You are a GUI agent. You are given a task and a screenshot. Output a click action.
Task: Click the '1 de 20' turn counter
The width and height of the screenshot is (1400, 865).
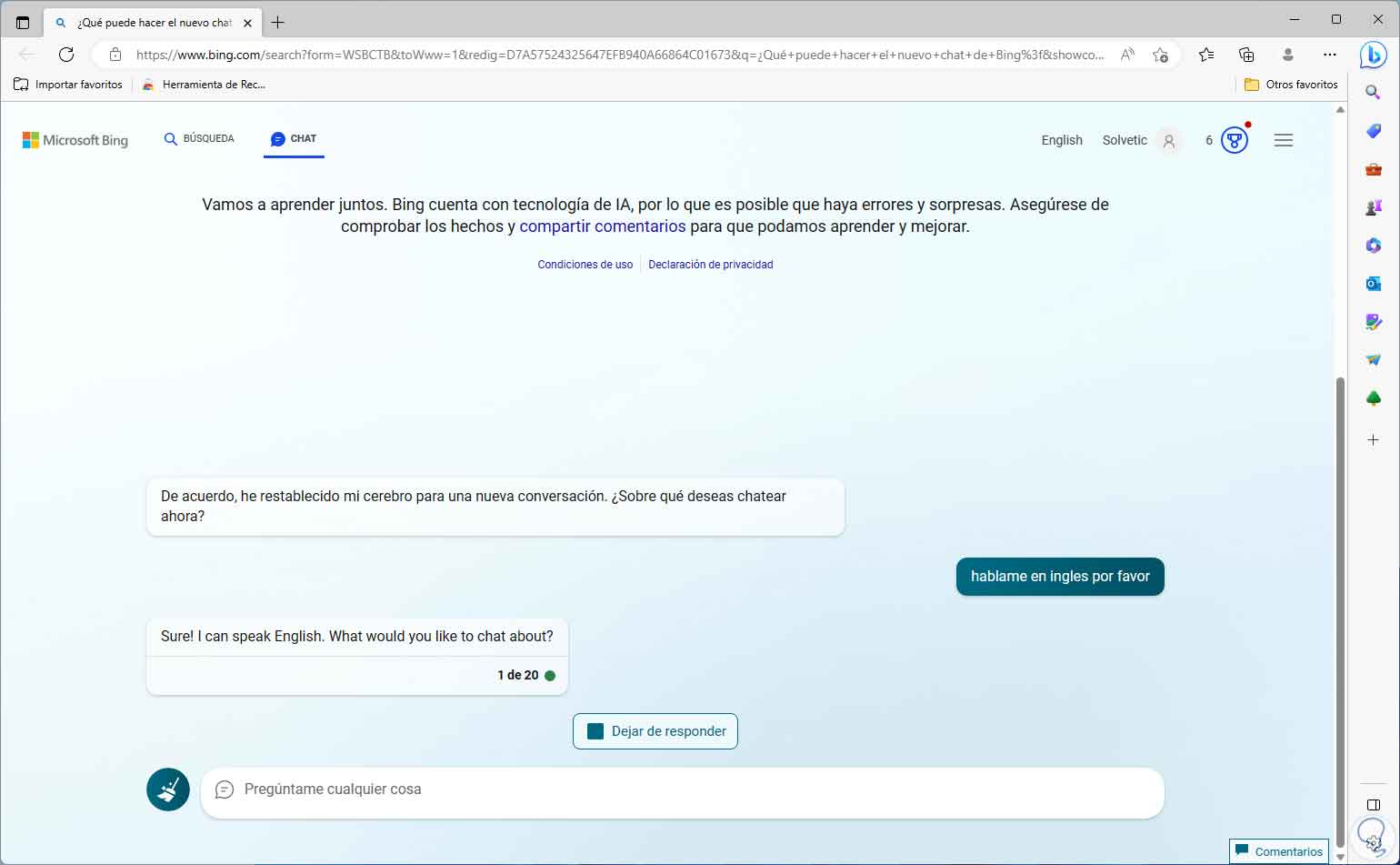518,676
